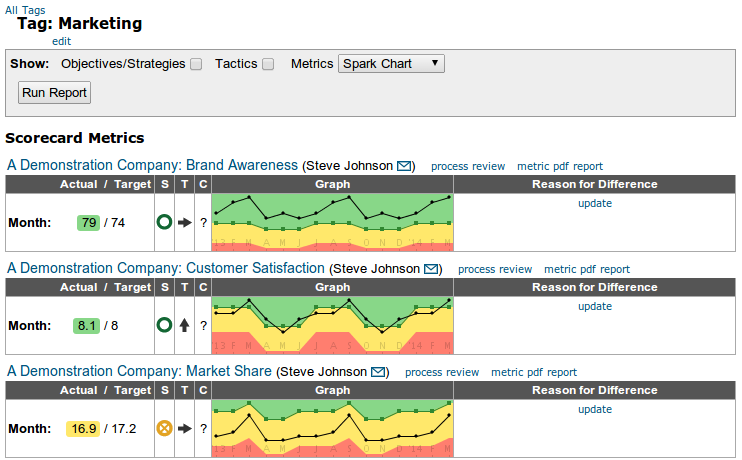
Task: Click the Brand Awareness email envelope icon
Action: (x=405, y=166)
